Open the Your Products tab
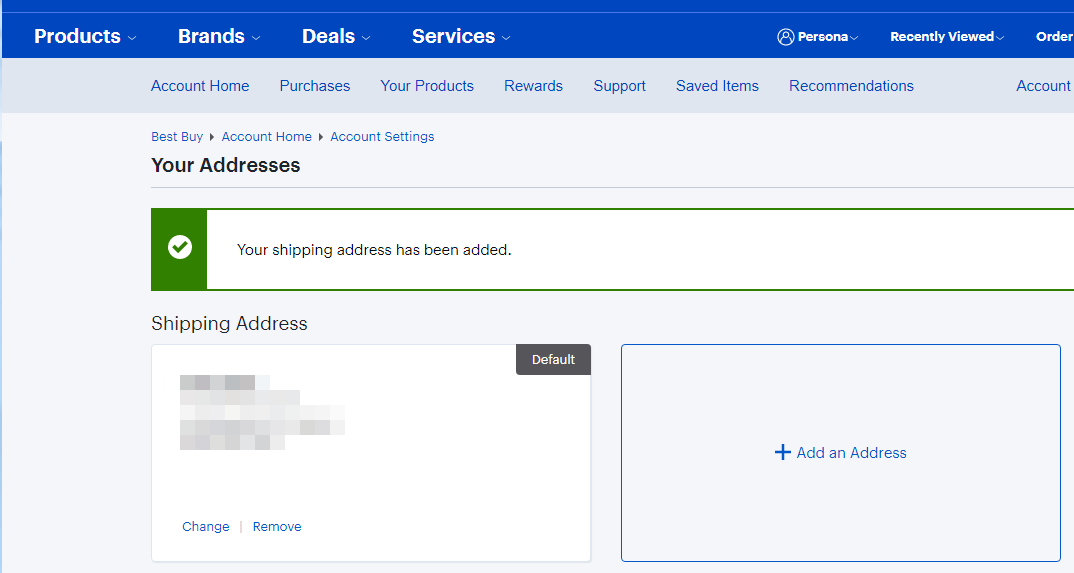Viewport: 1074px width, 573px height. [x=427, y=86]
